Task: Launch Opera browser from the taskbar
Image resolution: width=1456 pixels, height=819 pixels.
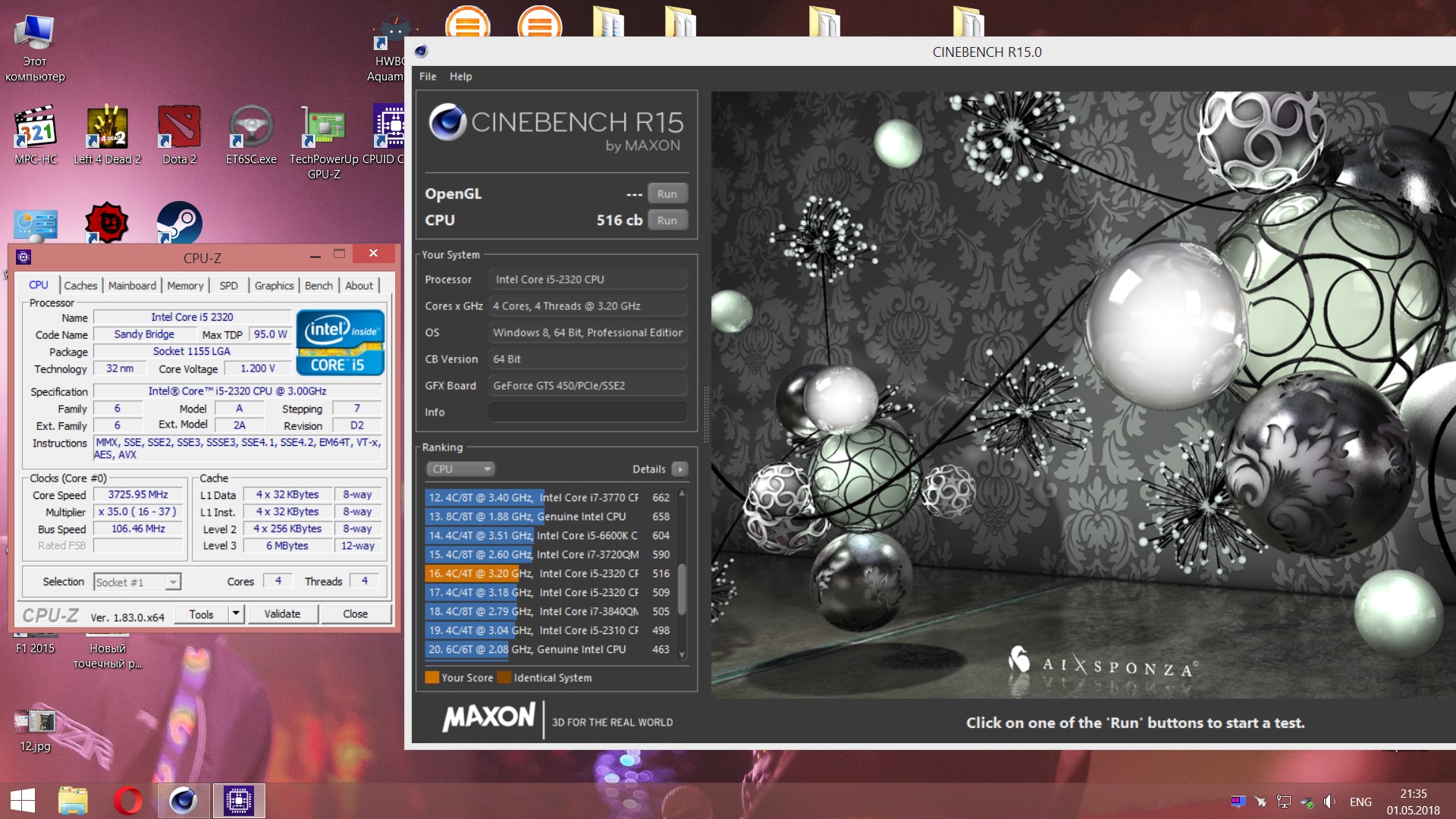Action: tap(128, 801)
